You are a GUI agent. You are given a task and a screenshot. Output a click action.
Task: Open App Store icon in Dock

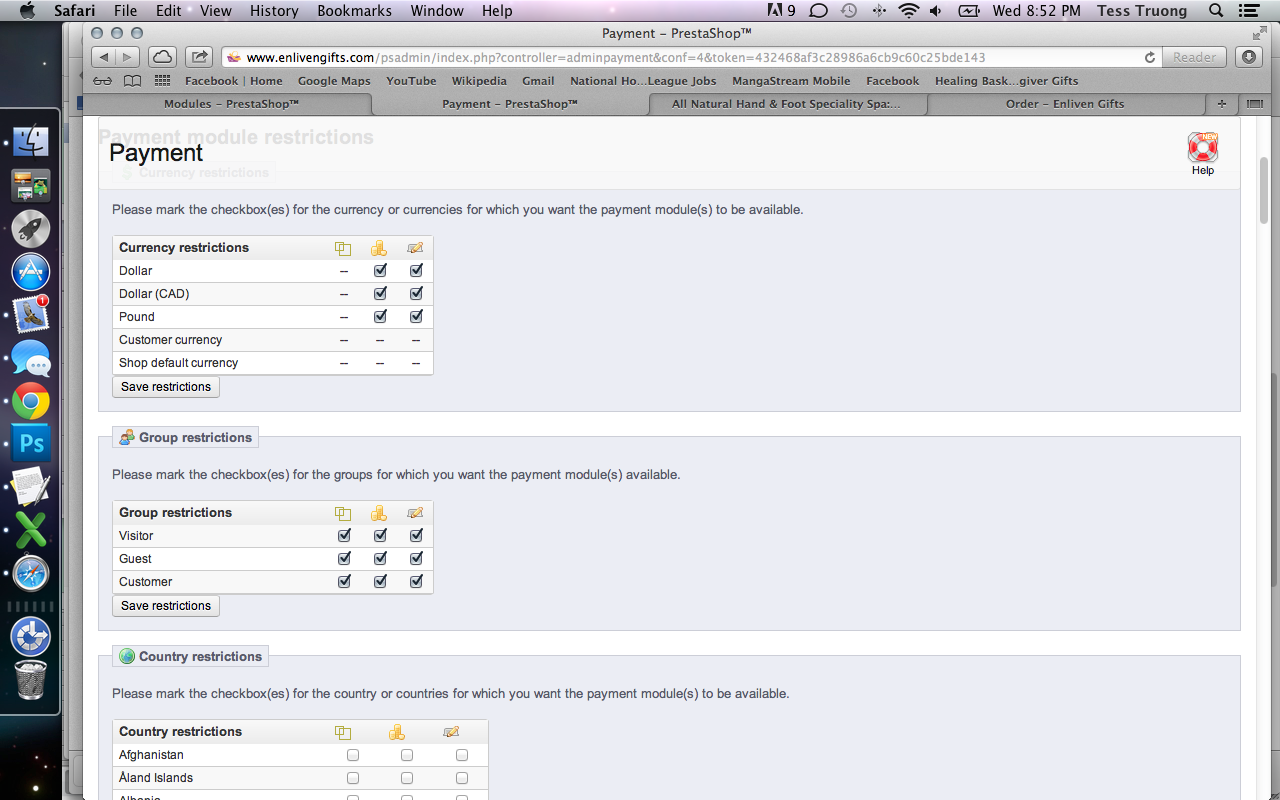click(31, 272)
